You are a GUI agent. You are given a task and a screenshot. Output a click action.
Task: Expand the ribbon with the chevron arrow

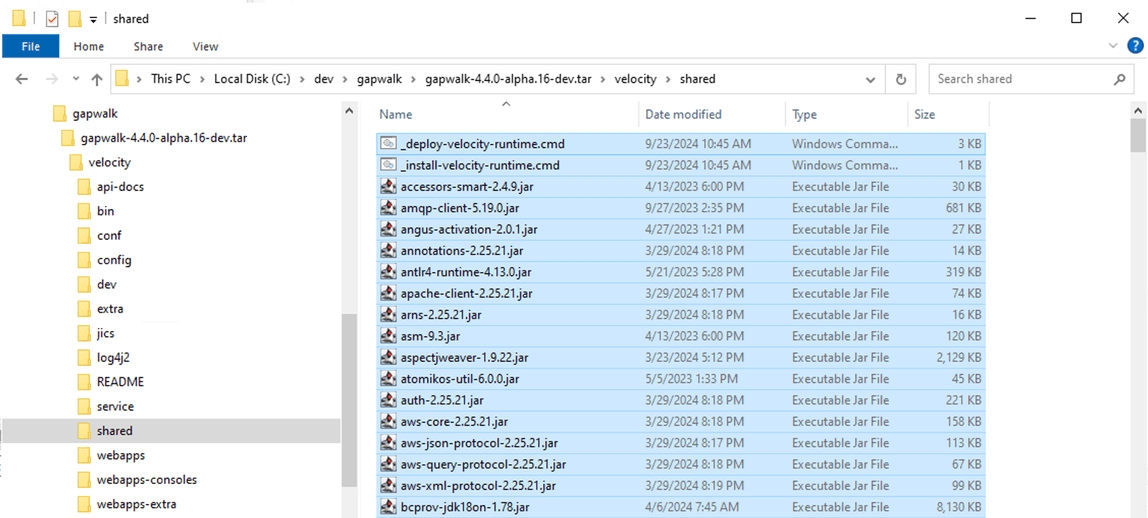point(1114,46)
